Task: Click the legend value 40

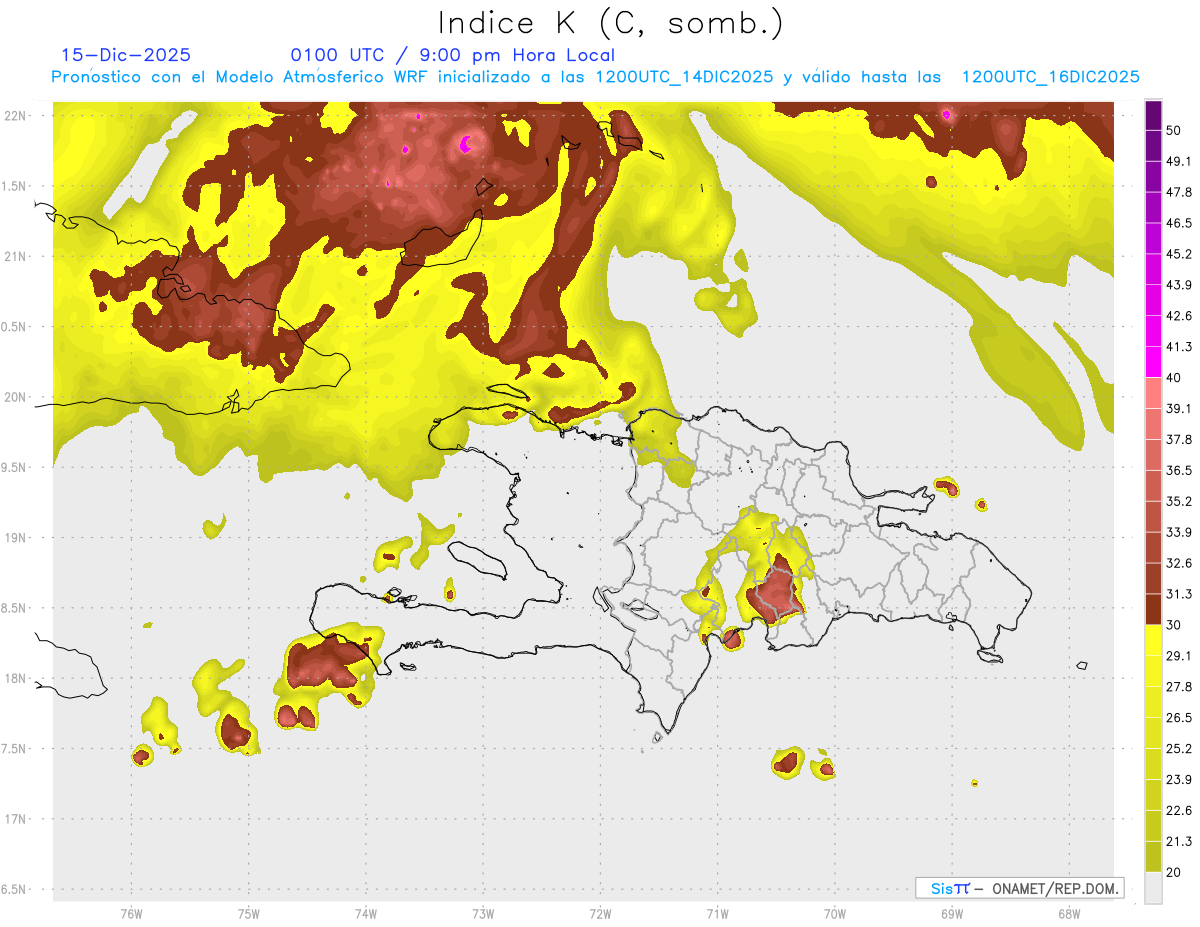Action: click(x=1175, y=378)
